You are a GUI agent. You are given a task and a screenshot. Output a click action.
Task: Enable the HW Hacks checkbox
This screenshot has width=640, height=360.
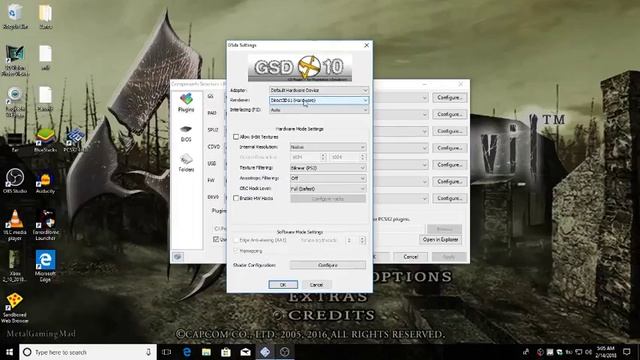pyautogui.click(x=236, y=198)
